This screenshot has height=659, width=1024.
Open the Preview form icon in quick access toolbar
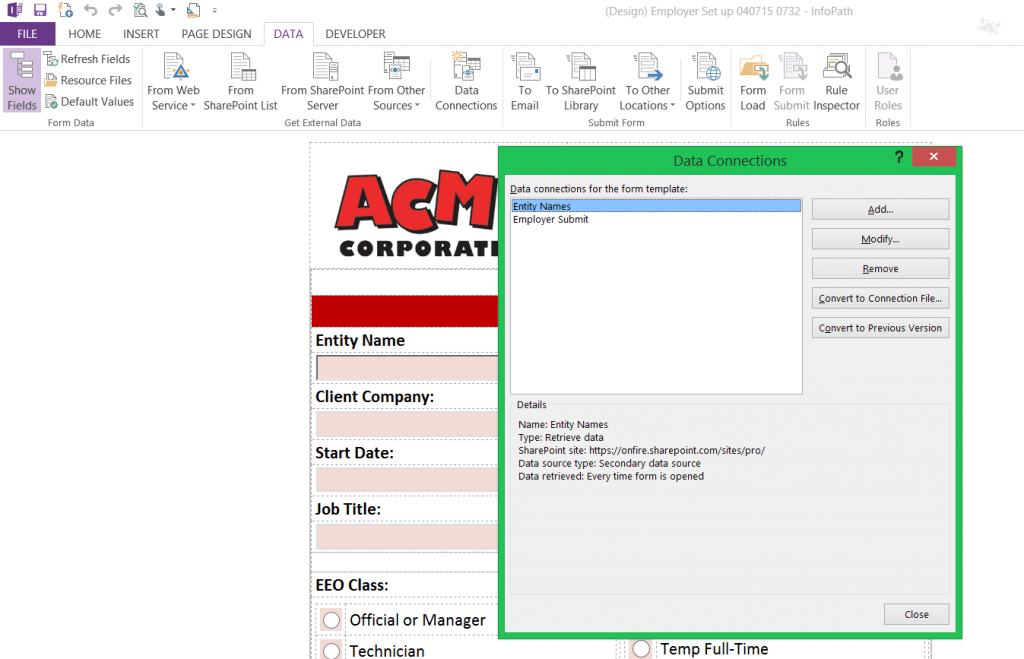140,10
